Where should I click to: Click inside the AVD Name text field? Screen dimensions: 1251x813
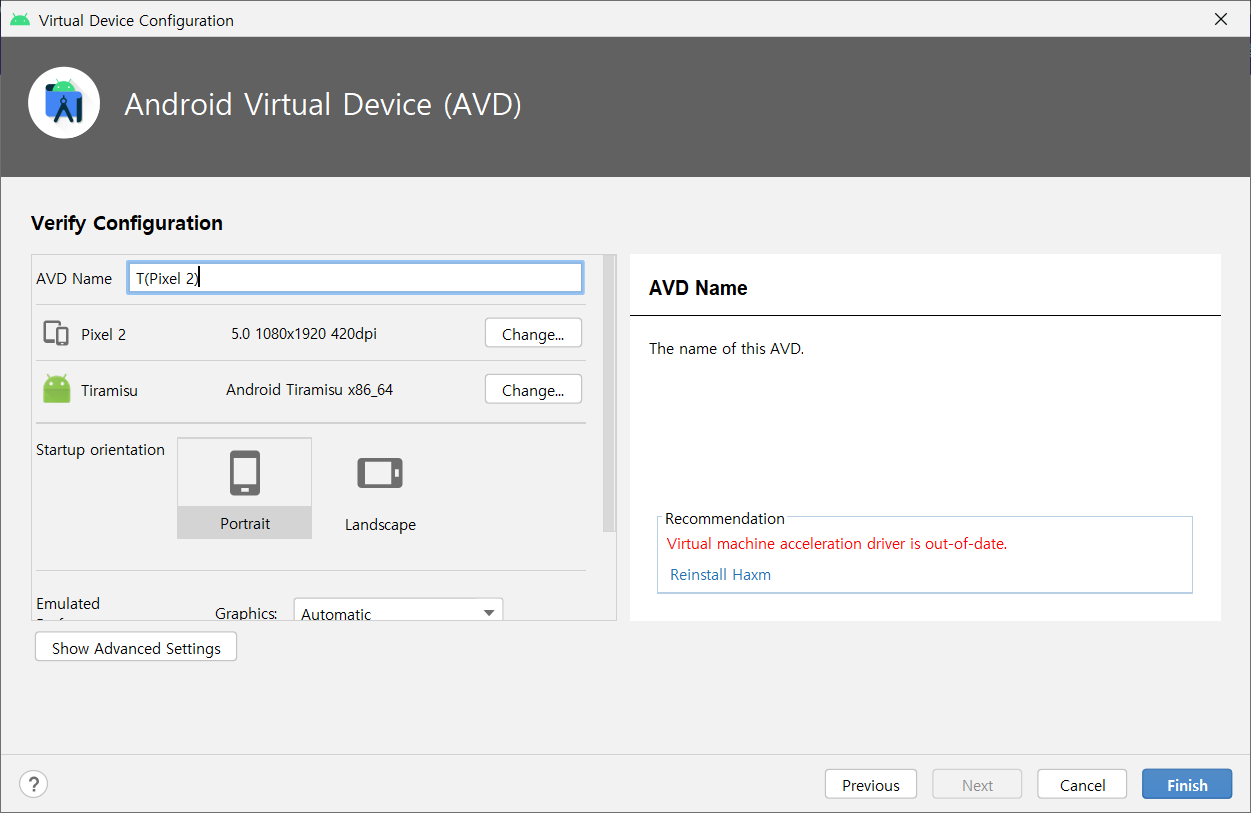coord(355,278)
